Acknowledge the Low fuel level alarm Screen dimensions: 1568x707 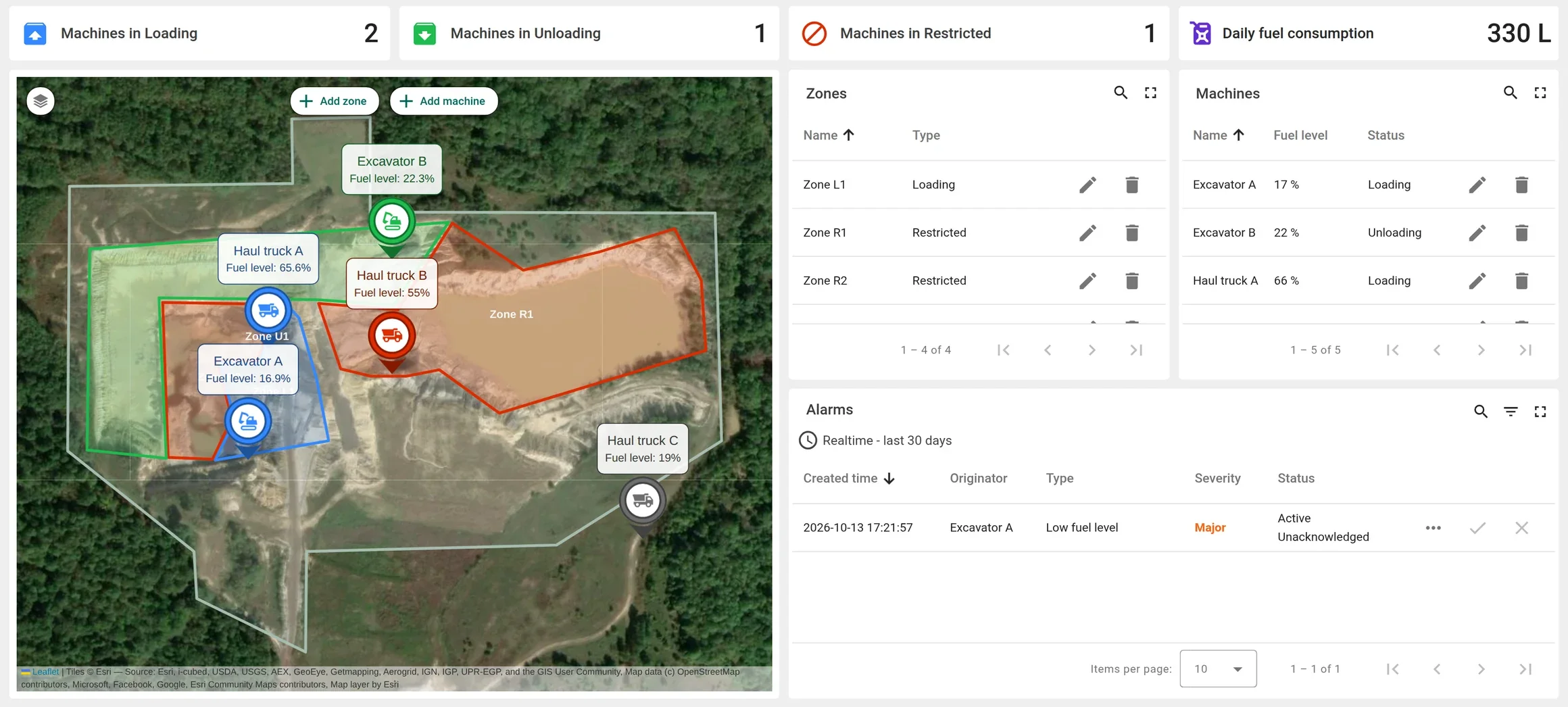[1478, 528]
